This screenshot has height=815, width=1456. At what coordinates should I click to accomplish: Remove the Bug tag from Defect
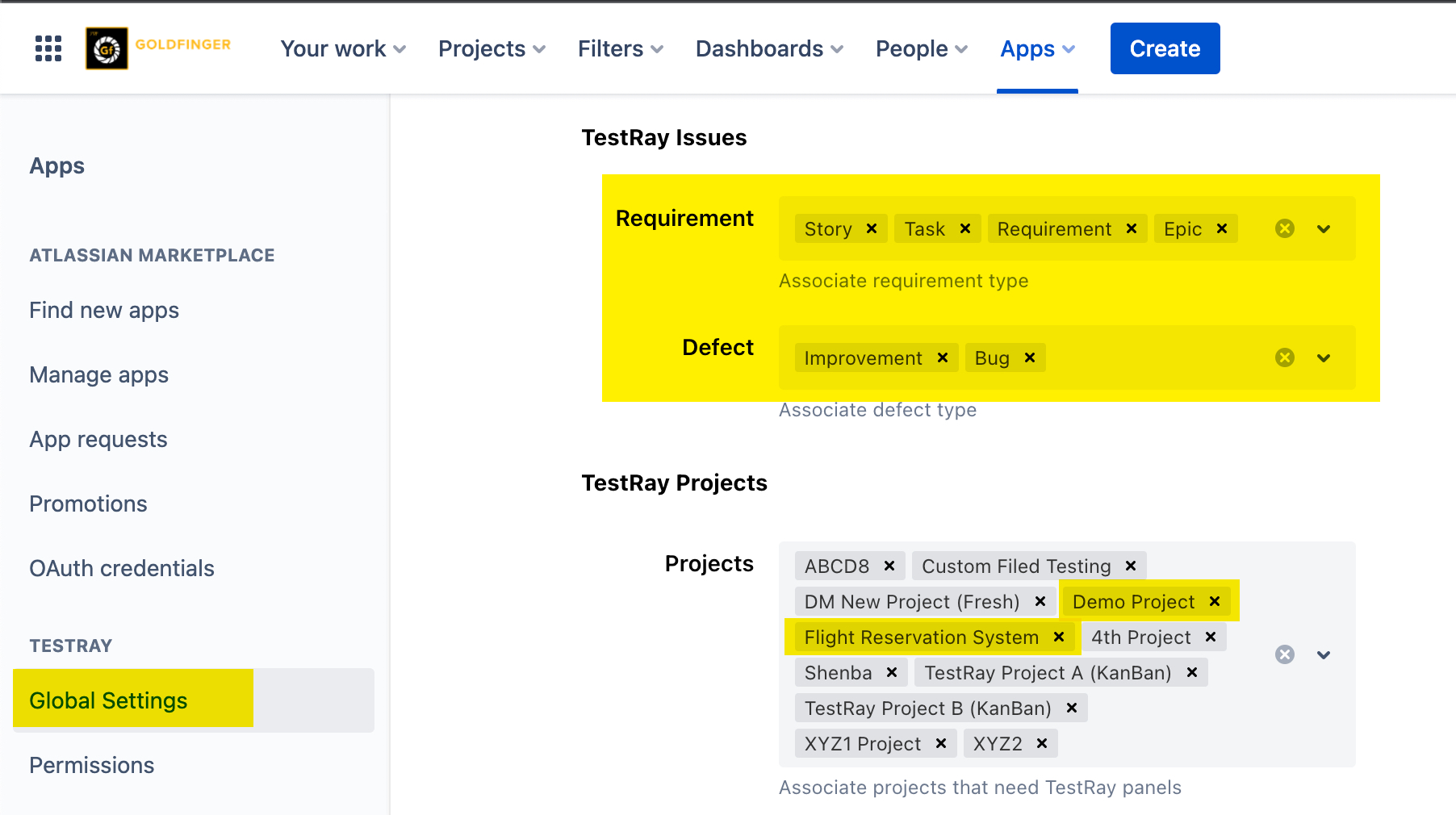coord(1030,358)
